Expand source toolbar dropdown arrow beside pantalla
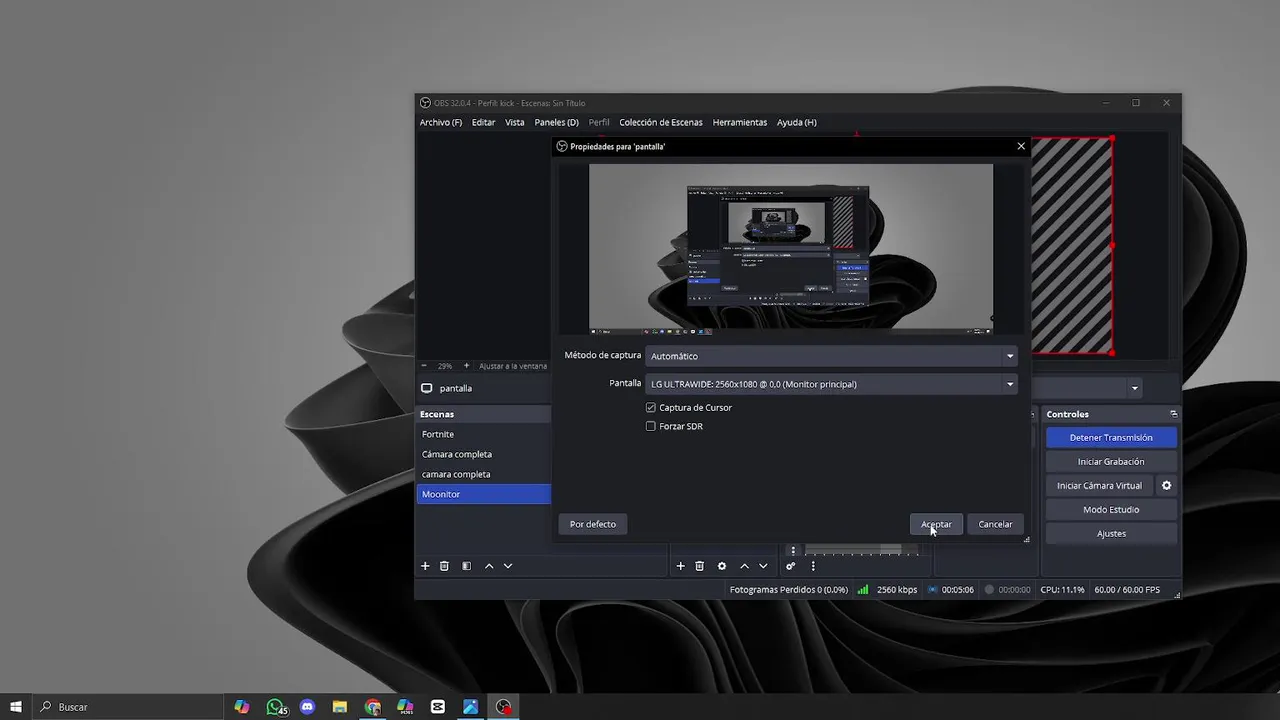Viewport: 1280px width, 720px height. pos(1134,388)
